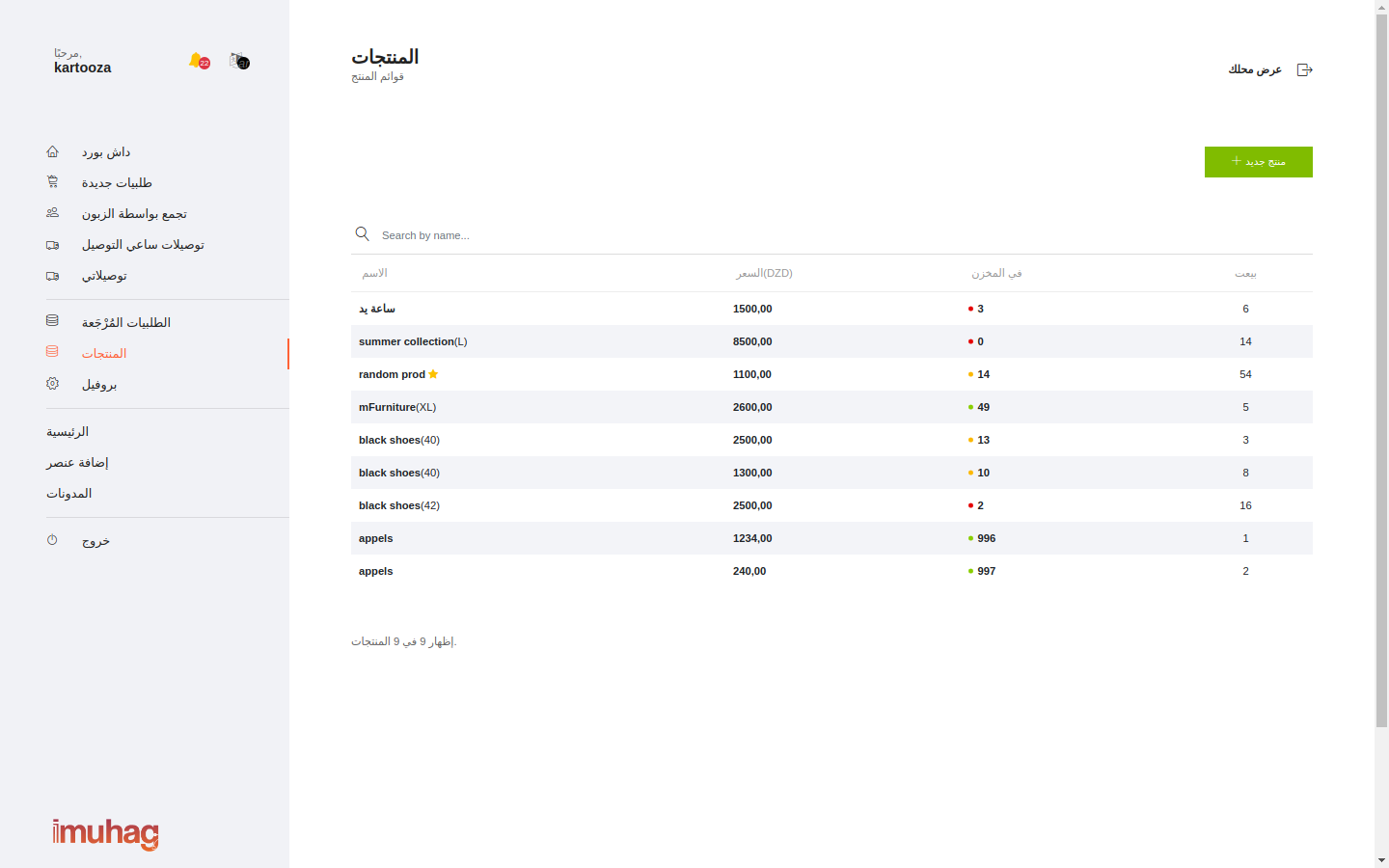Open الطلبيات المُرْجَعة in the sidebar
1389x868 pixels.
(x=125, y=322)
